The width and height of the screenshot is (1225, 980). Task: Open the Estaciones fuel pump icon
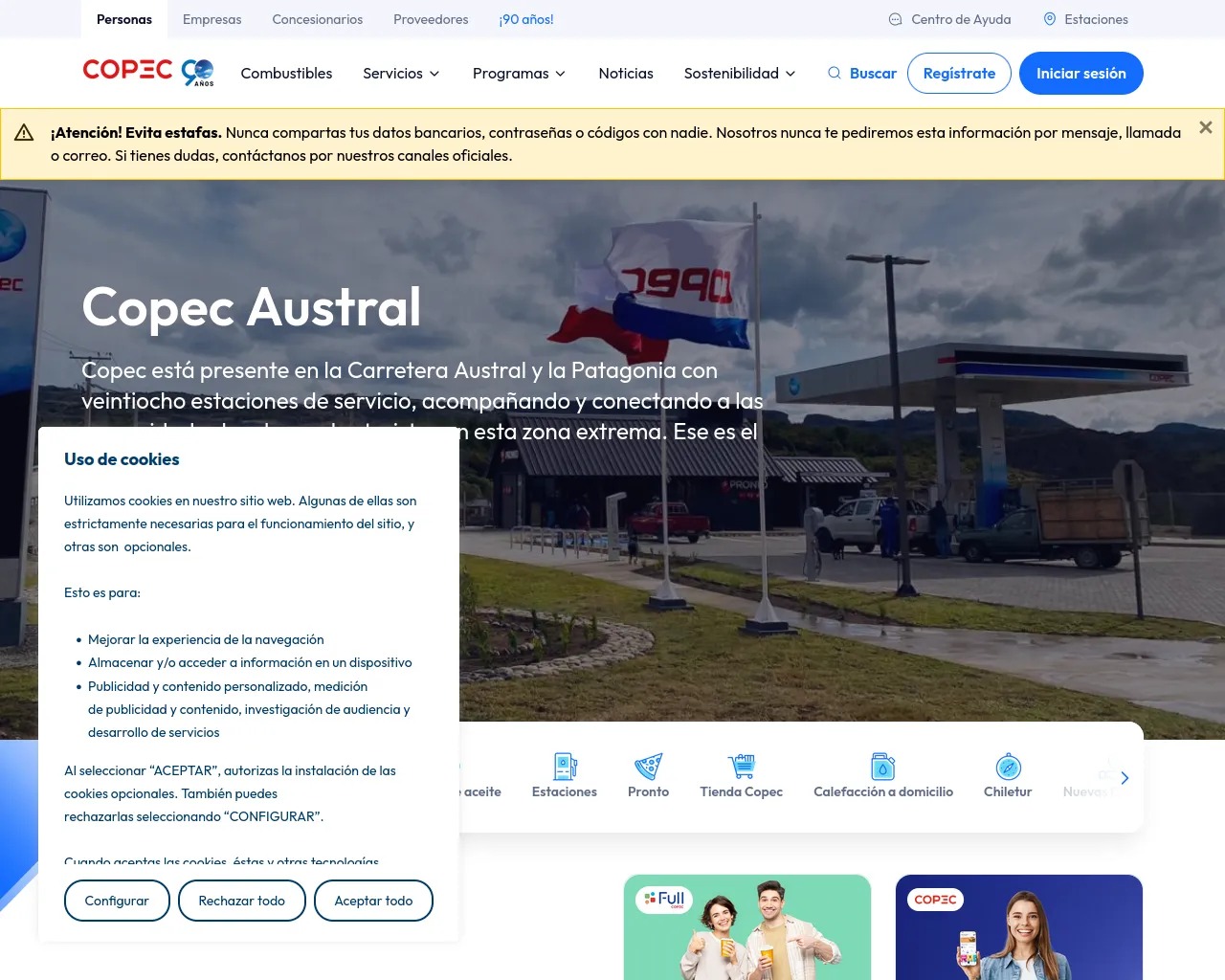[x=565, y=767]
